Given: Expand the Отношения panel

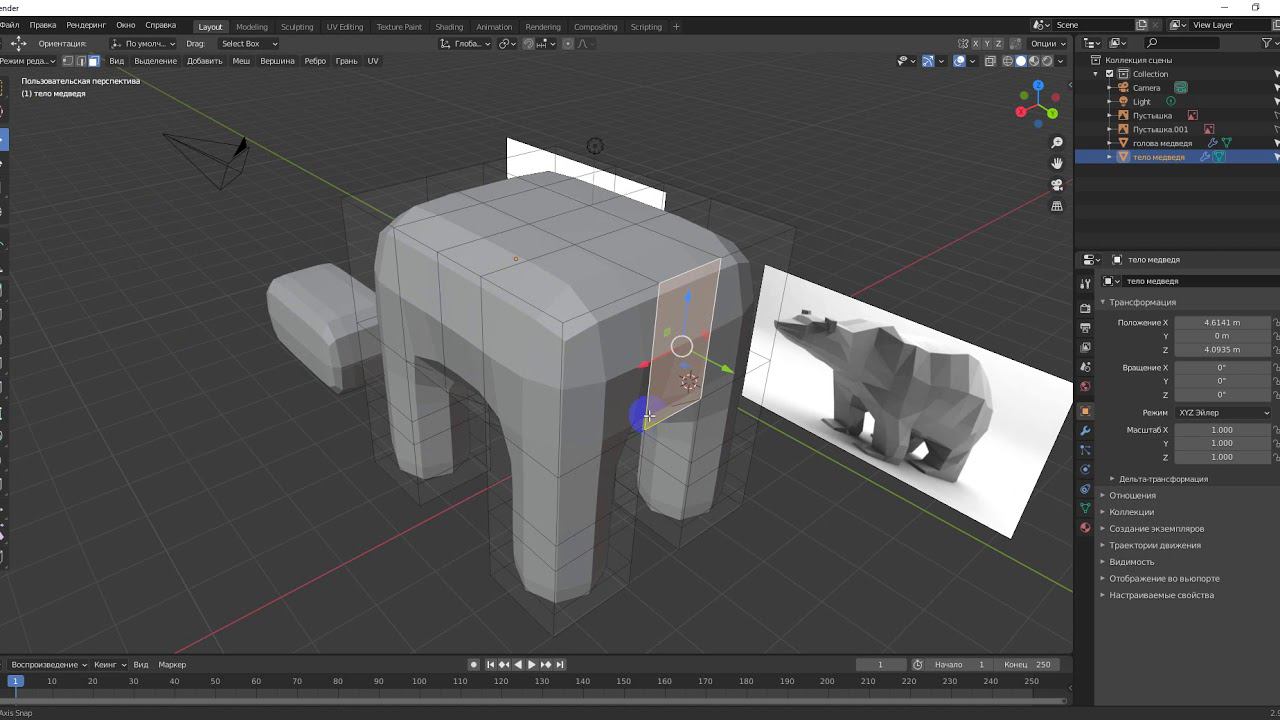Looking at the screenshot, I should coord(1132,496).
